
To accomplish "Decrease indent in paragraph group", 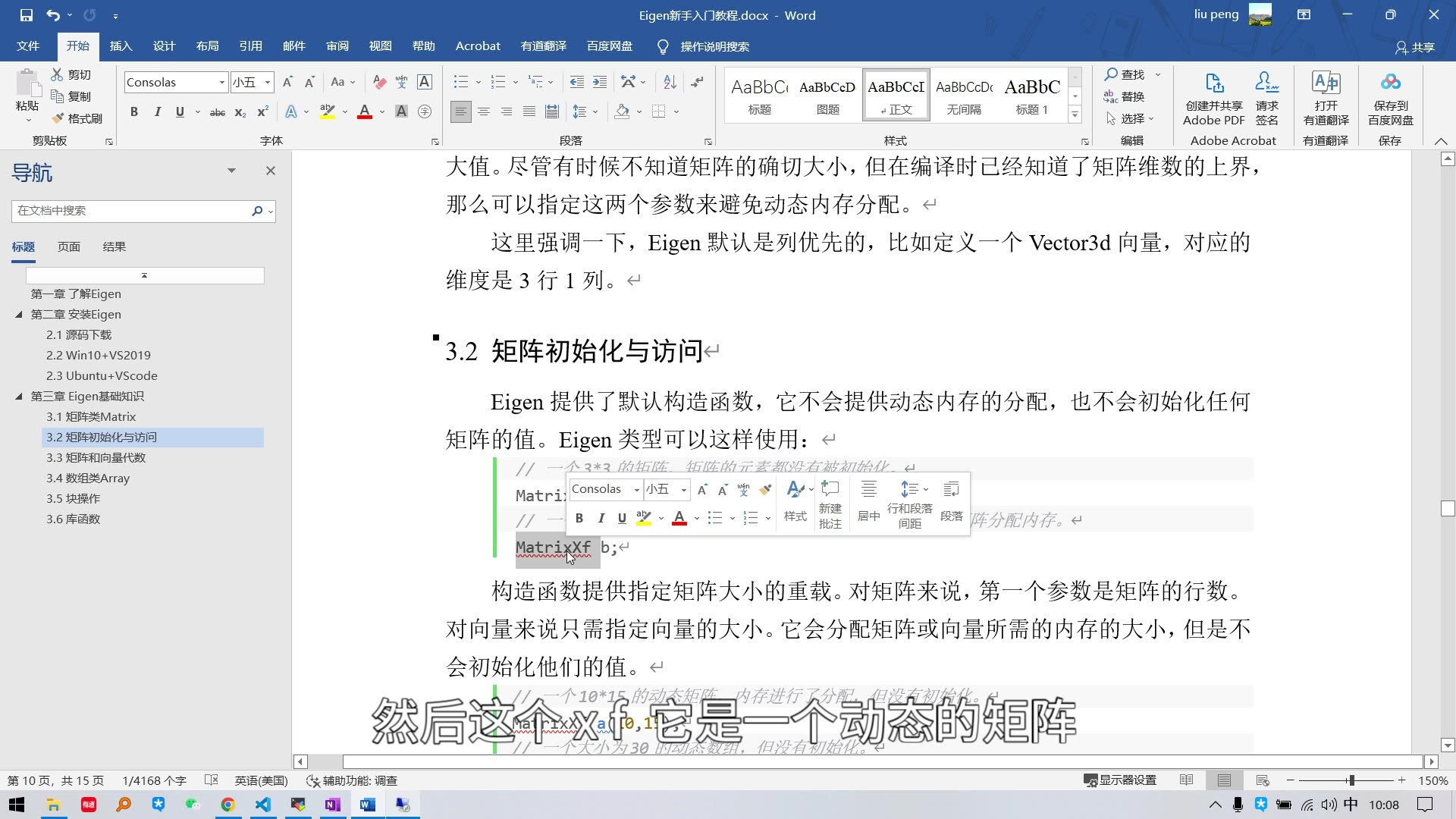I will 576,82.
